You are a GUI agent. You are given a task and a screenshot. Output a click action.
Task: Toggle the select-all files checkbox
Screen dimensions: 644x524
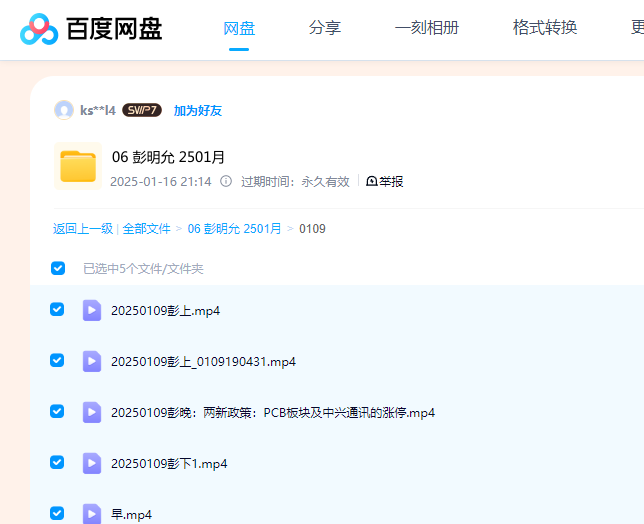[58, 268]
